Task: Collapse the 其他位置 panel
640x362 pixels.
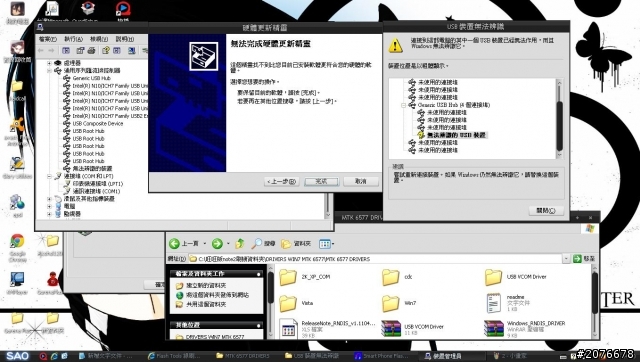Action: click(x=258, y=325)
